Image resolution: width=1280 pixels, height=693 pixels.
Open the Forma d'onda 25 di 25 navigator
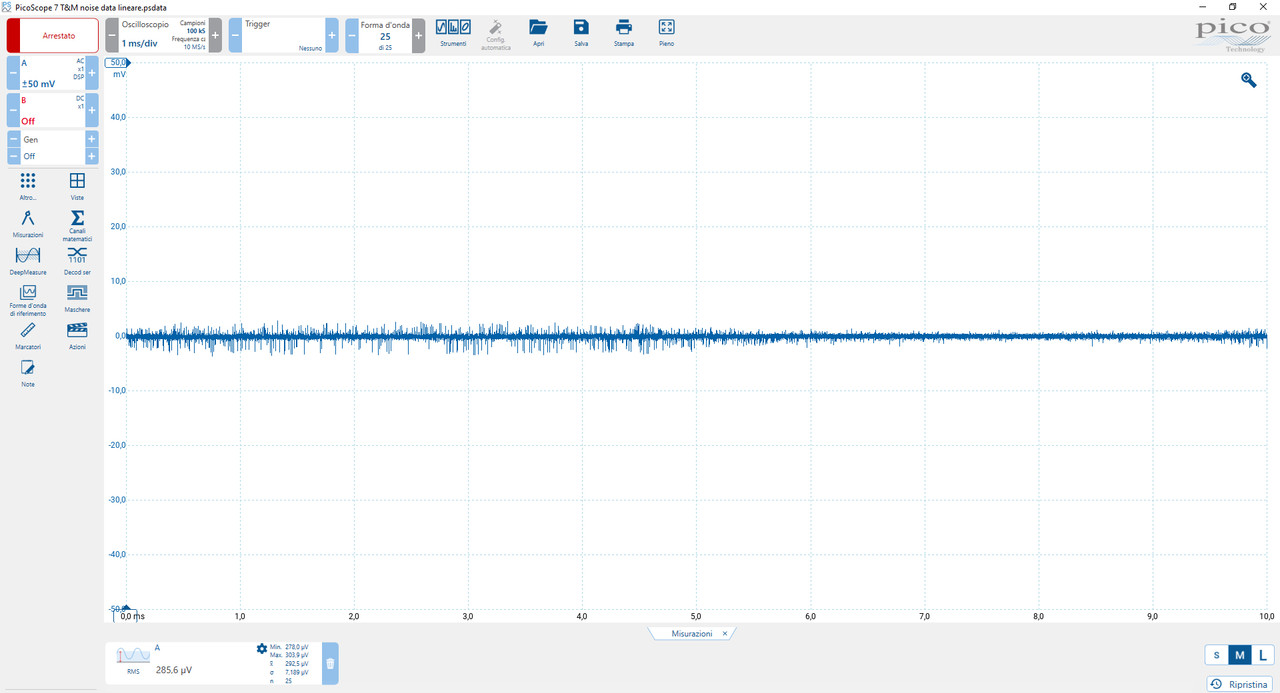click(385, 35)
